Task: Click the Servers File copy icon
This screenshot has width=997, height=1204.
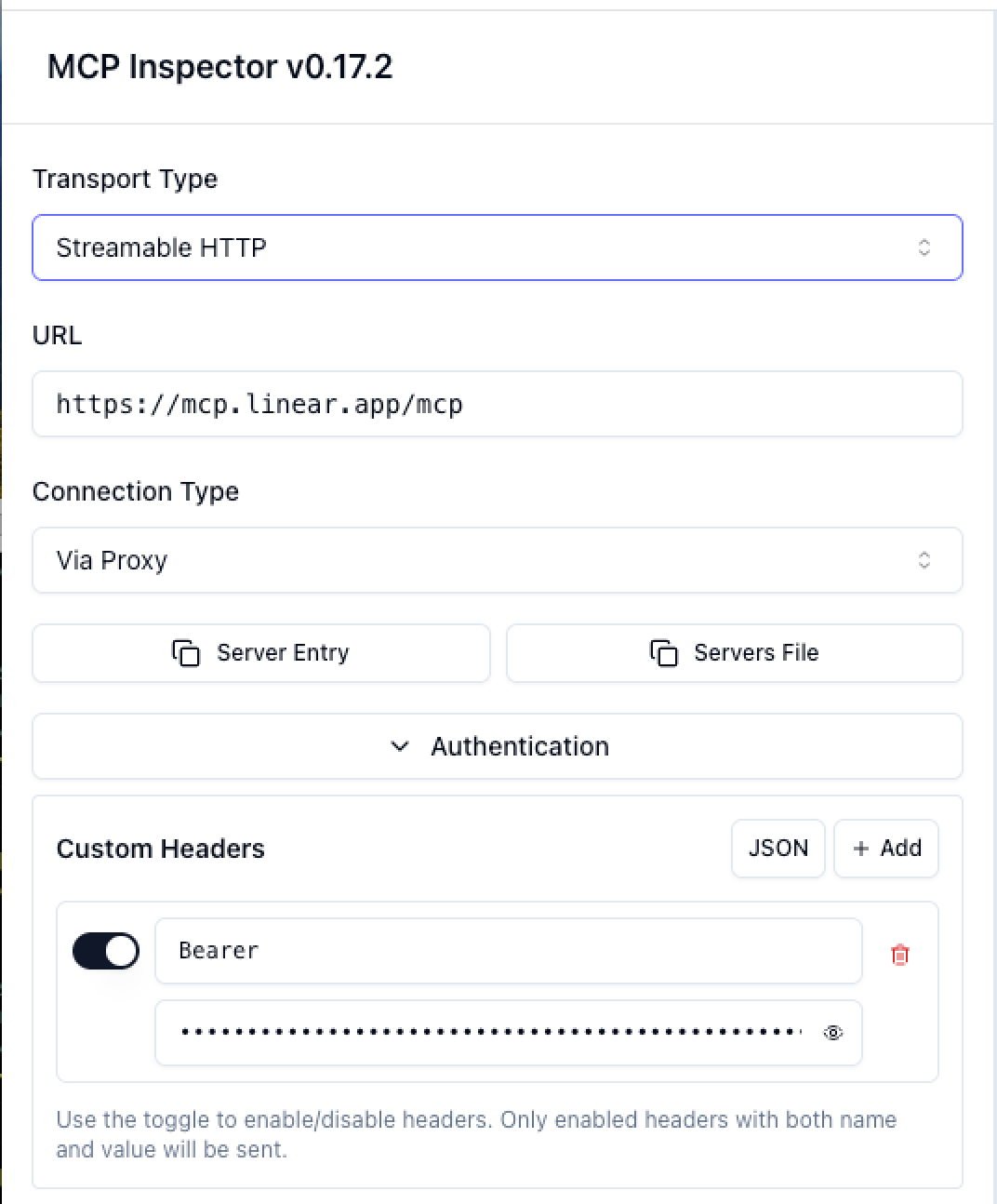Action: point(663,653)
